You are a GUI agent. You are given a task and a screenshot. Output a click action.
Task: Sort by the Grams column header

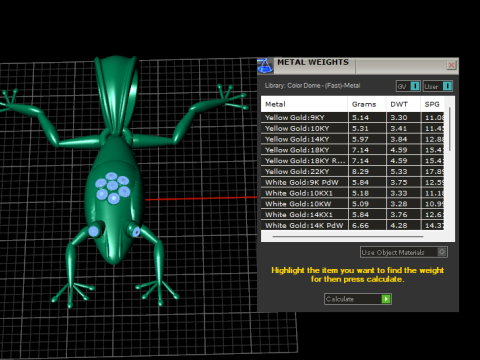click(x=367, y=104)
